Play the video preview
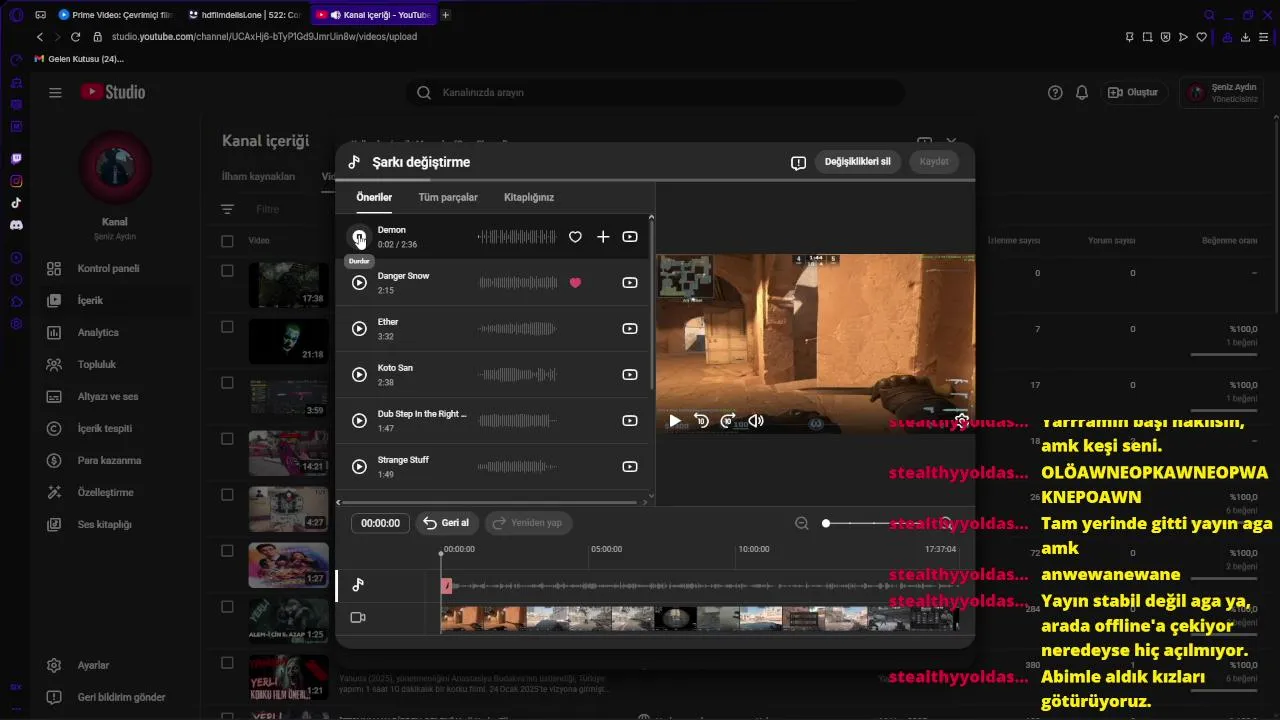The image size is (1280, 720). [x=675, y=421]
